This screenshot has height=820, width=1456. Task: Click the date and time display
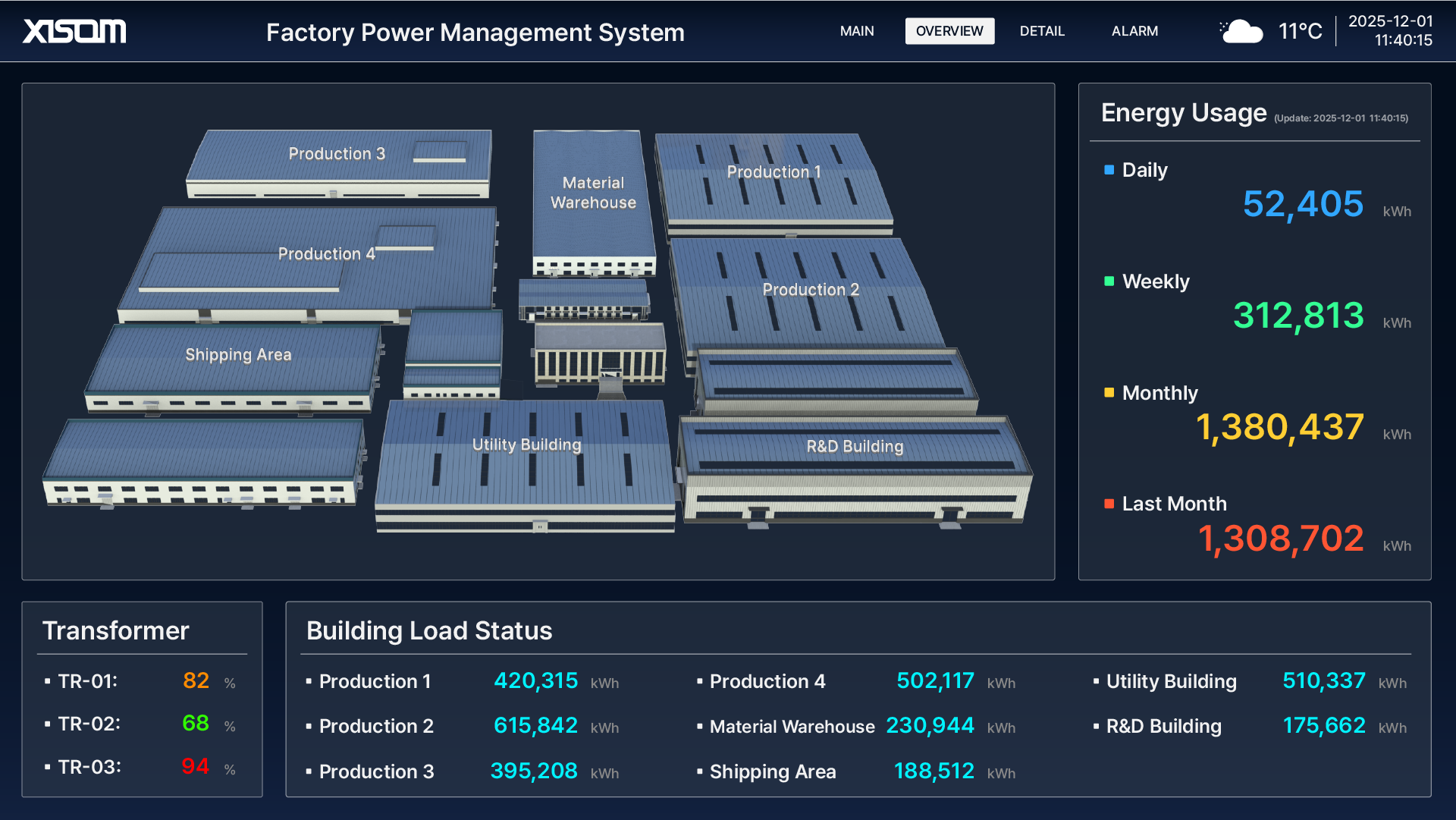(1390, 31)
